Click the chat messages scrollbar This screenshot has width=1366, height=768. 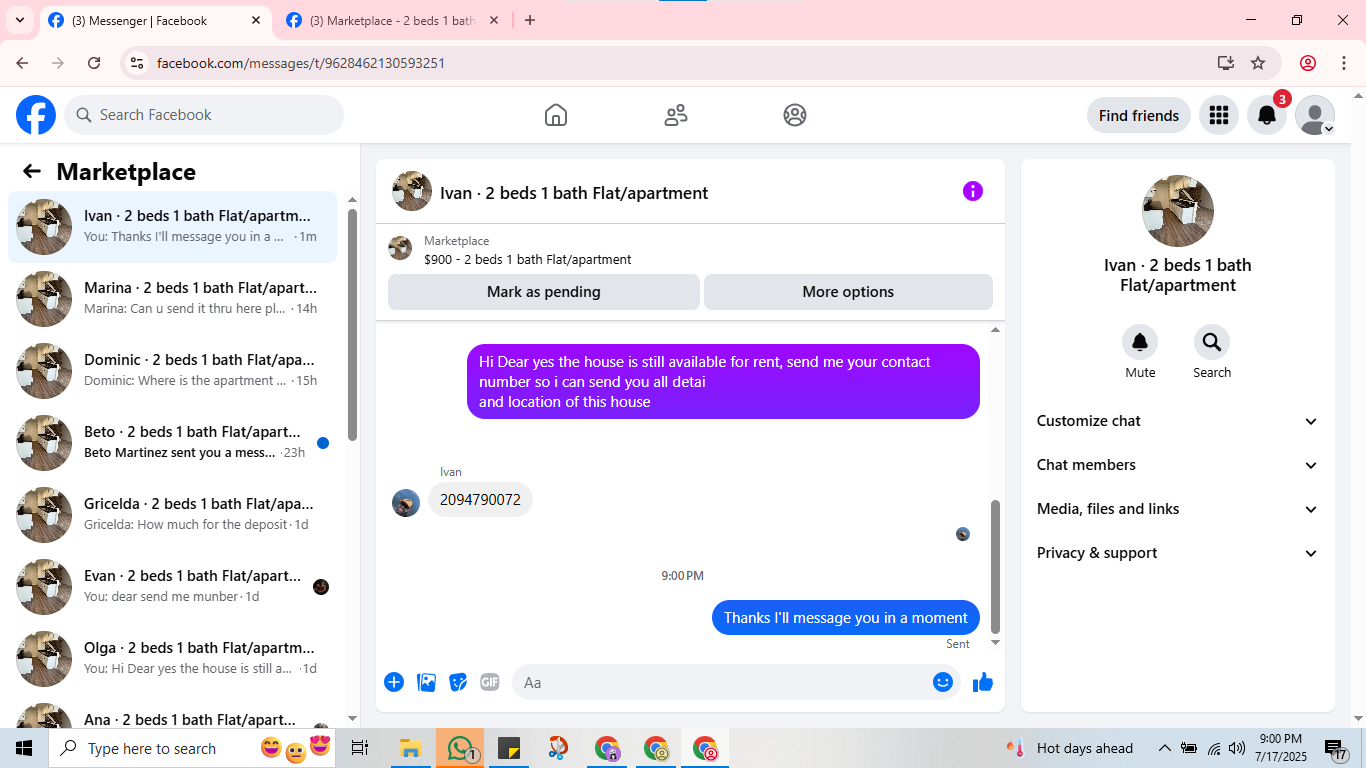click(995, 565)
